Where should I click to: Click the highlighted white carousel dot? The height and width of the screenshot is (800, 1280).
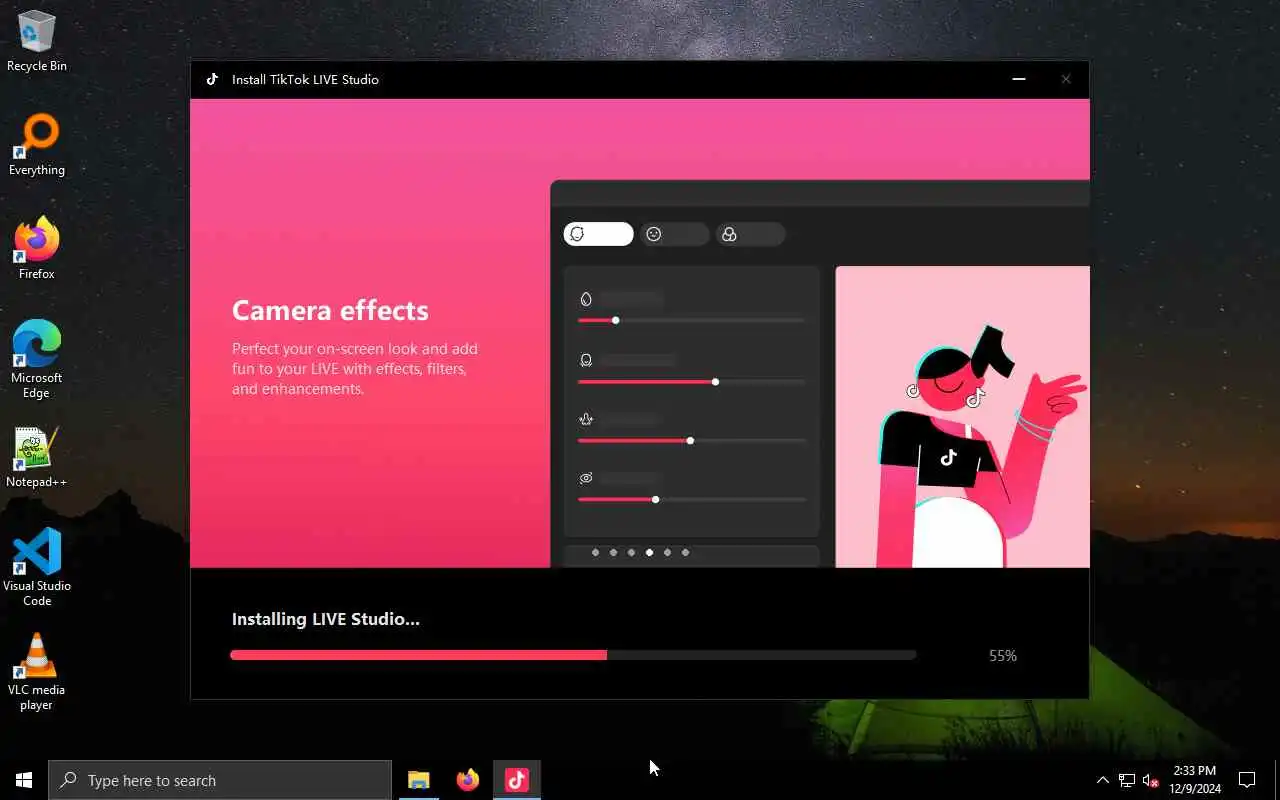[649, 552]
